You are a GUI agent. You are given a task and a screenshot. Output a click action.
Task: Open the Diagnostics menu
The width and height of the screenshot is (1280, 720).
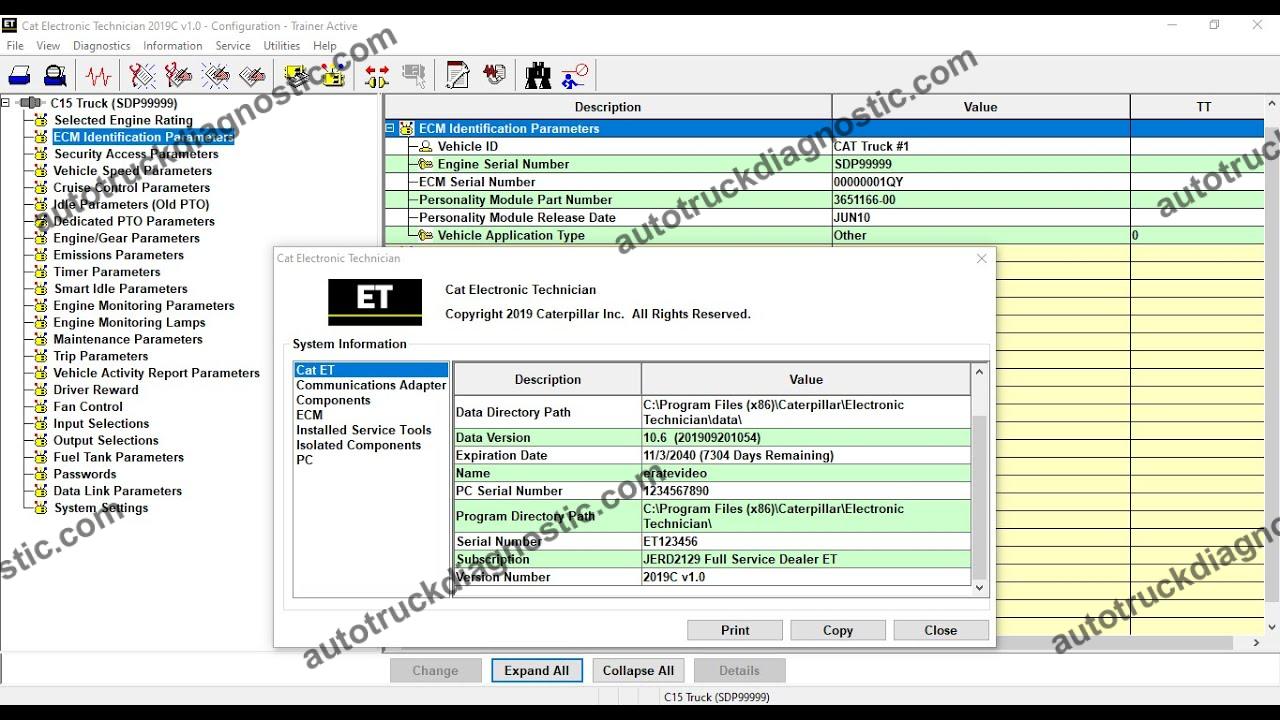[101, 46]
